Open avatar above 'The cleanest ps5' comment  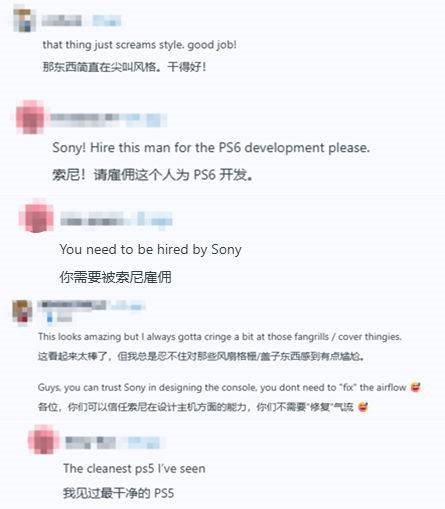click(44, 439)
